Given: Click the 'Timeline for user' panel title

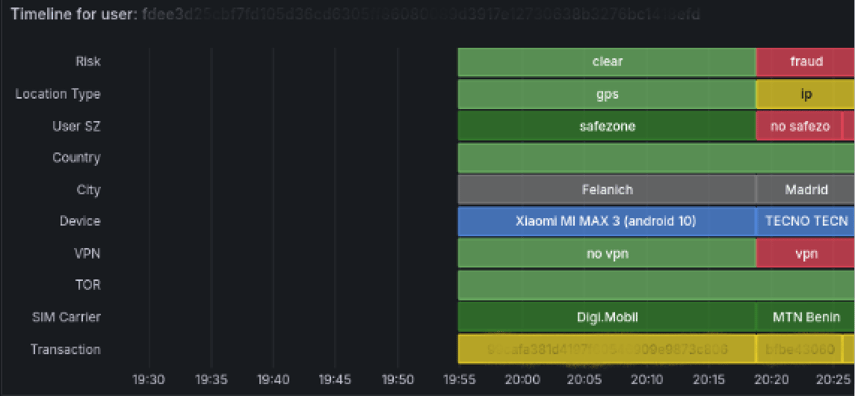Looking at the screenshot, I should click(x=74, y=14).
